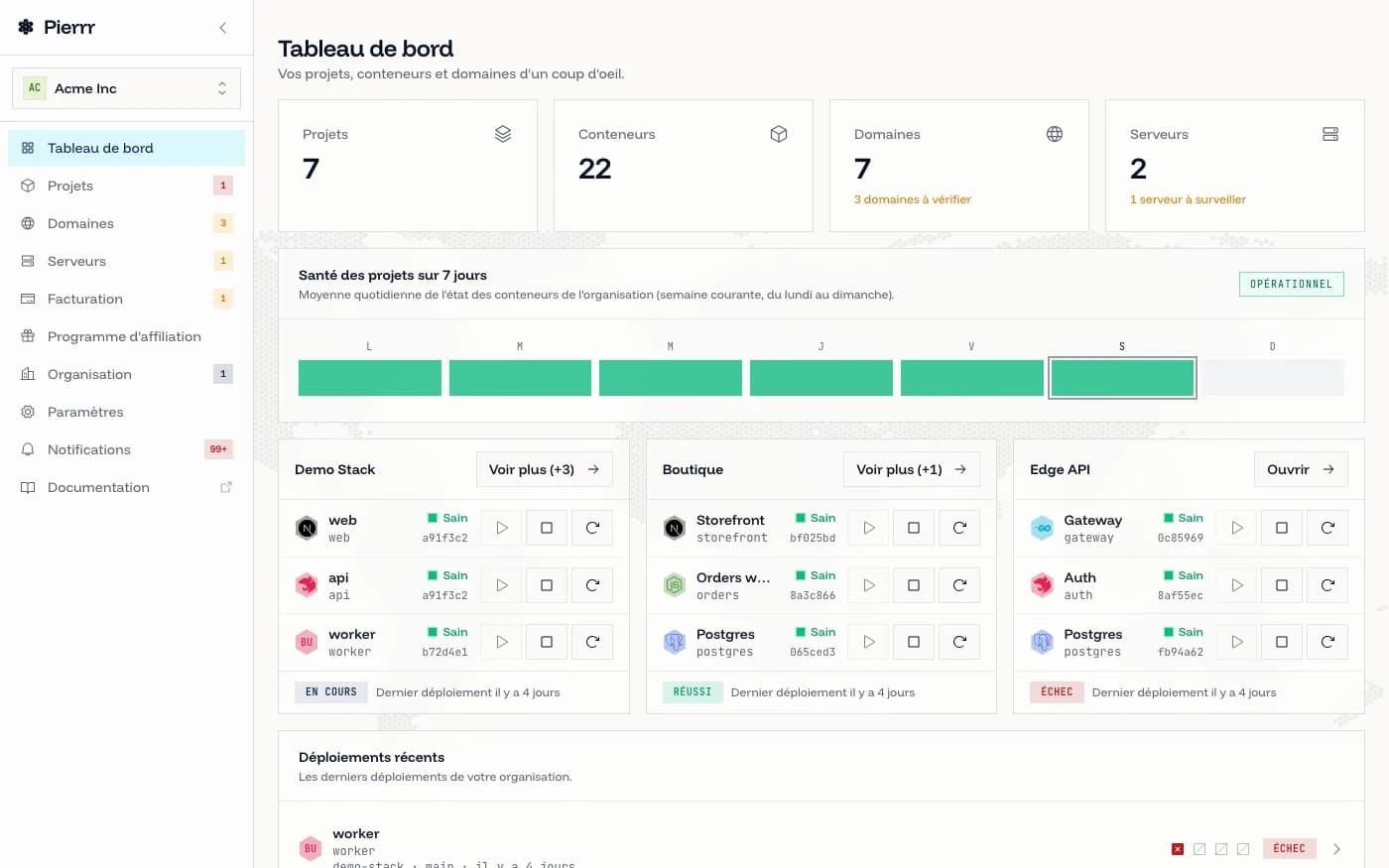
Task: Select the Sunday (D) empty health bar
Action: (1273, 378)
